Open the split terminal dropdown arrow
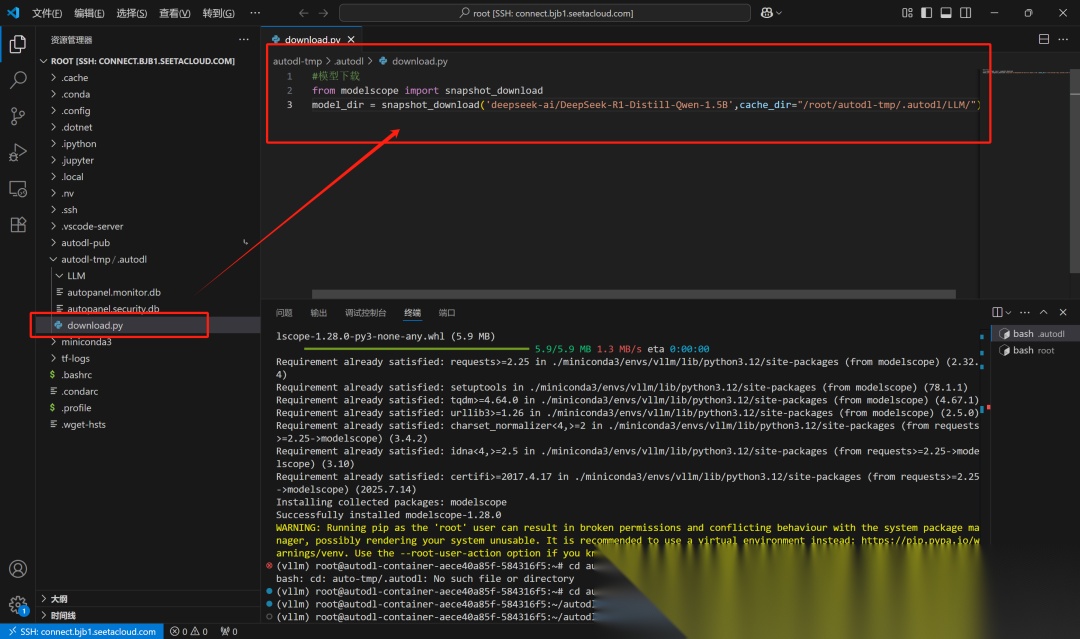The height and width of the screenshot is (639, 1080). click(x=1008, y=313)
